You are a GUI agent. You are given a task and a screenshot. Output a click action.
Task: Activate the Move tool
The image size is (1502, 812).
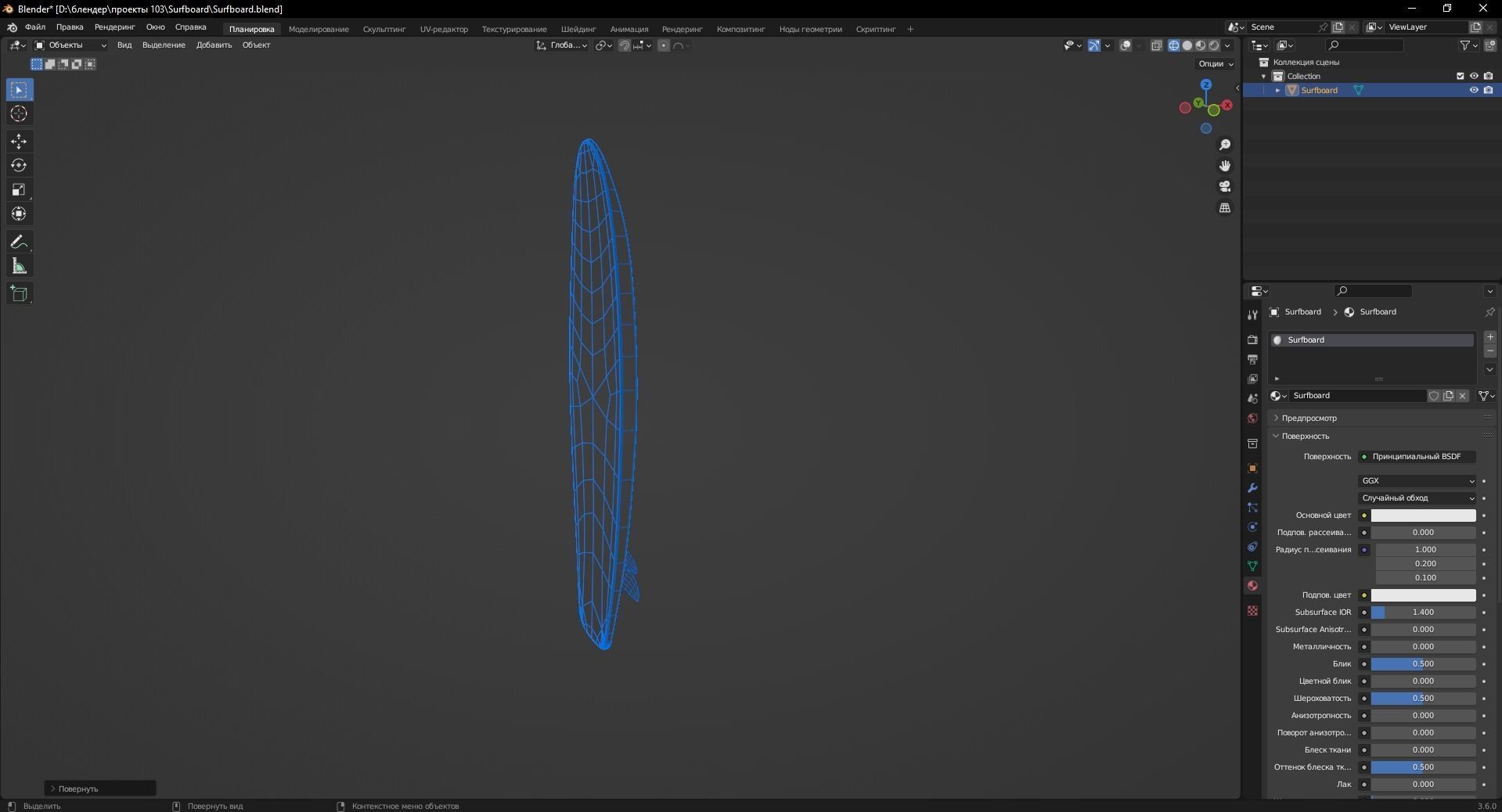click(x=20, y=142)
